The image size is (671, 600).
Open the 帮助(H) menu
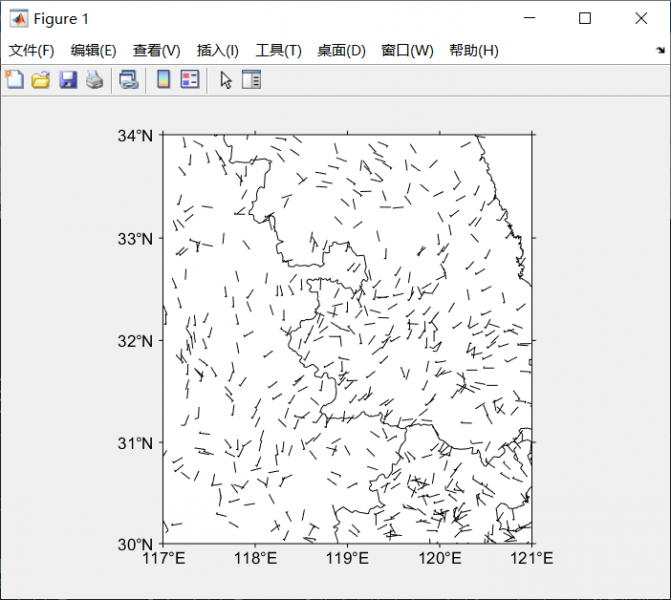pos(474,51)
